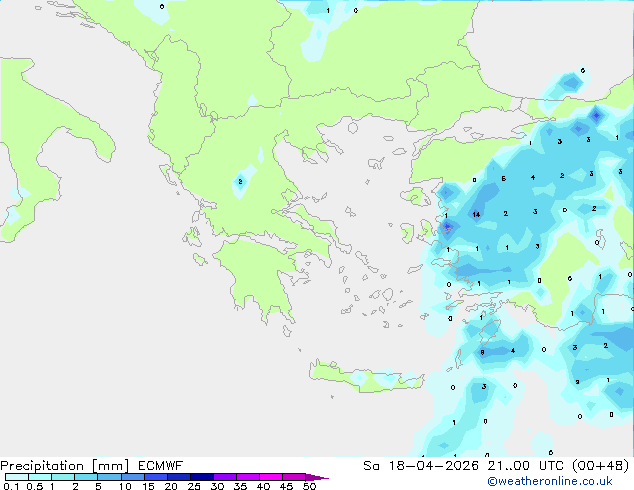Pick the 1–2 mm legend swatch
634x490 pixels.
(x=63, y=477)
